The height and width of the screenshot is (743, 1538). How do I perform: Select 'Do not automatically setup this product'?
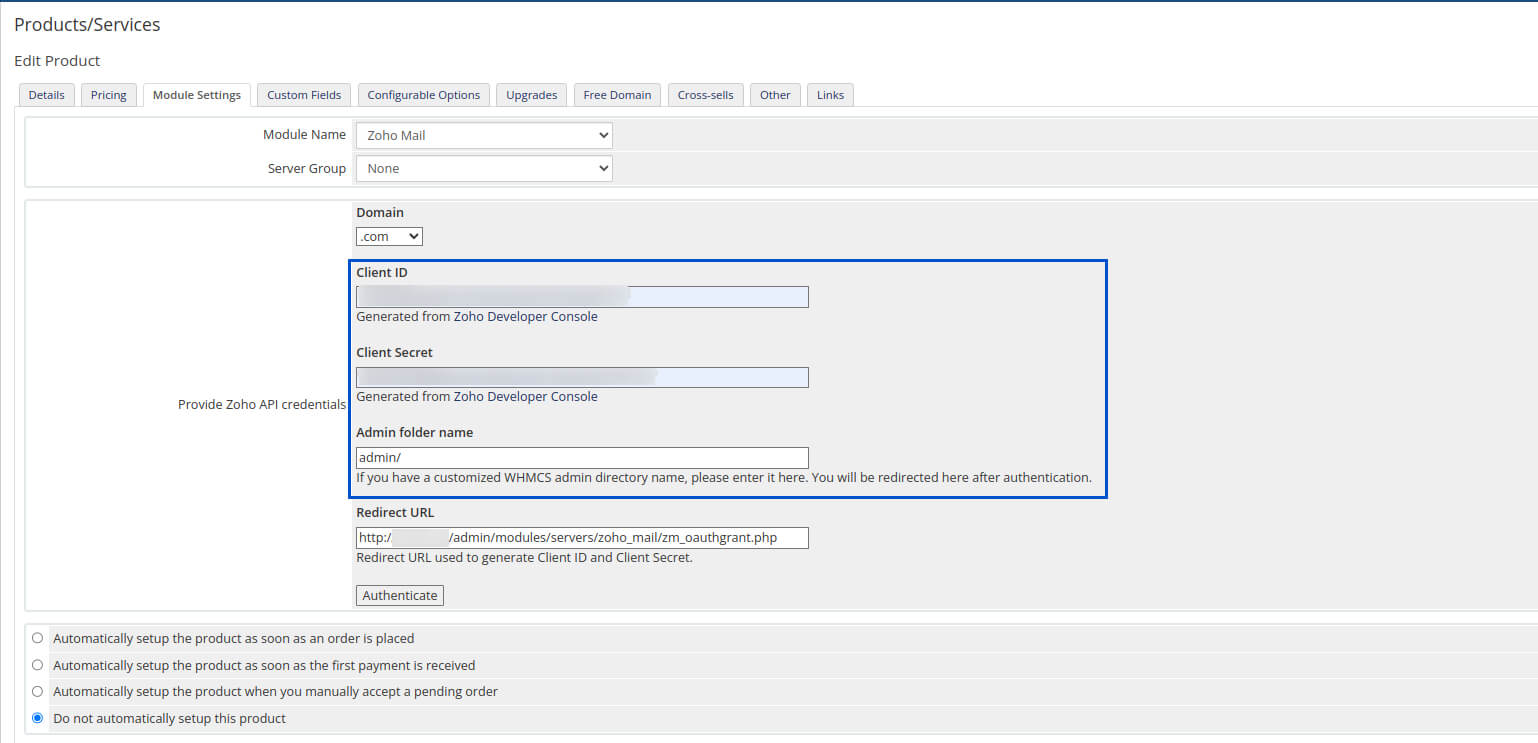[x=38, y=718]
